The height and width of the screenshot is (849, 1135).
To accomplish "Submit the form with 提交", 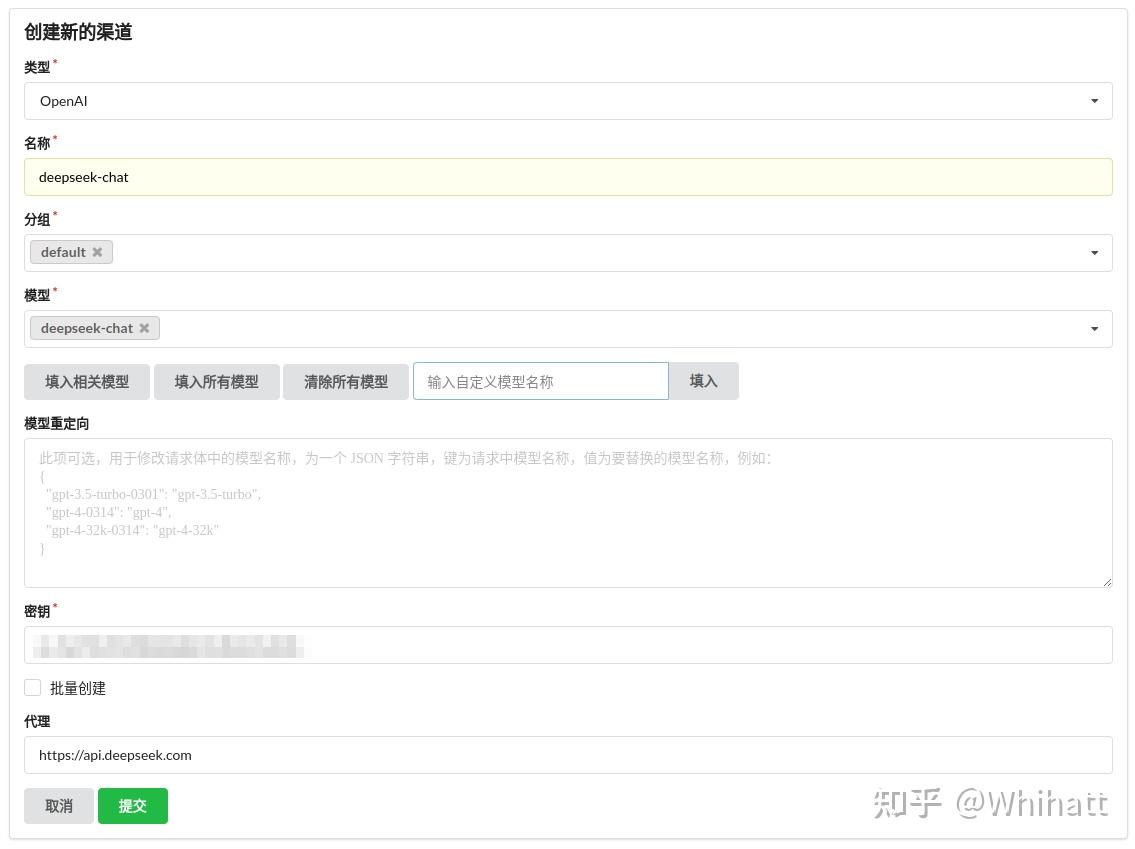I will point(132,805).
